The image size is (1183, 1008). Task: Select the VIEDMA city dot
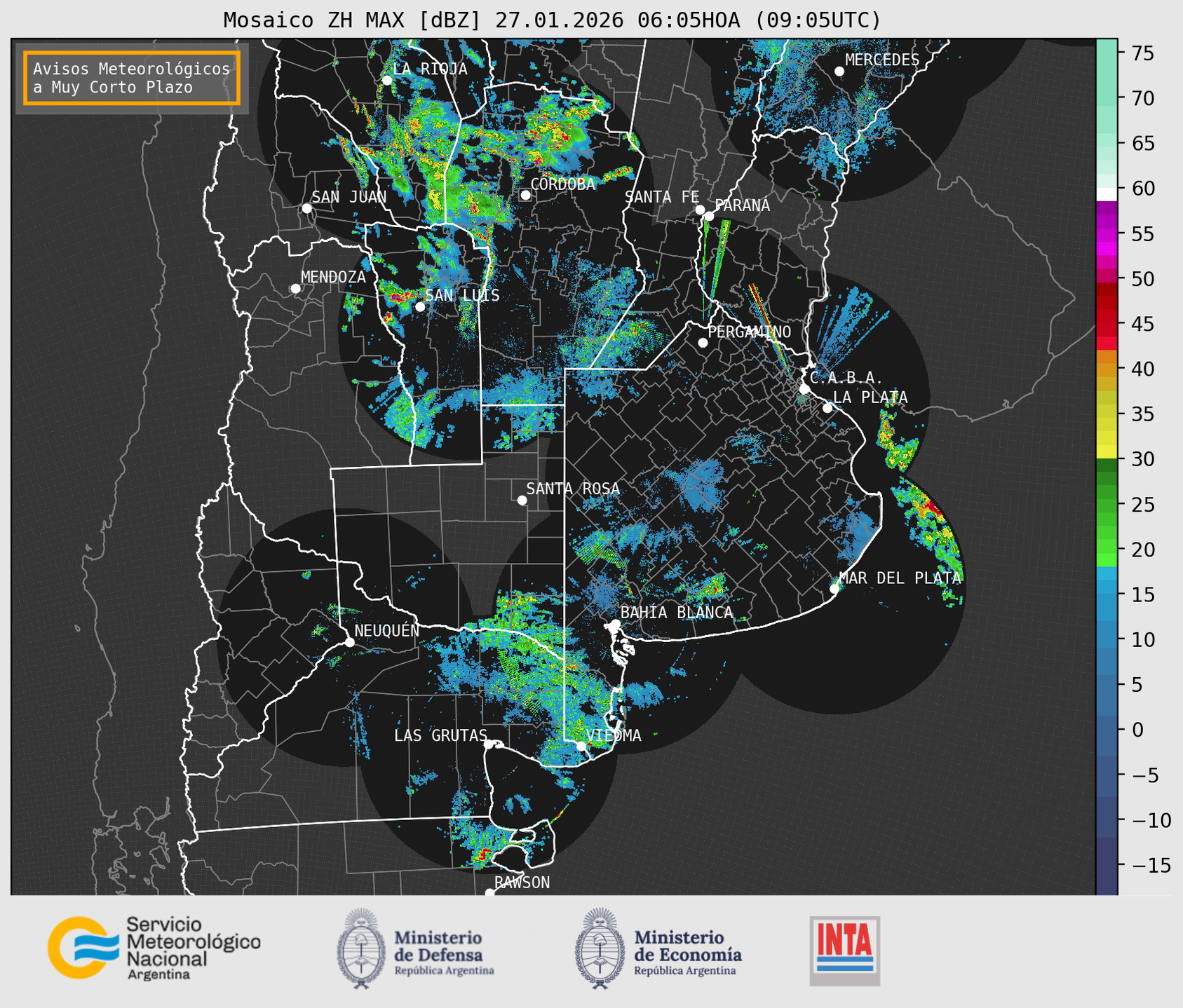581,746
